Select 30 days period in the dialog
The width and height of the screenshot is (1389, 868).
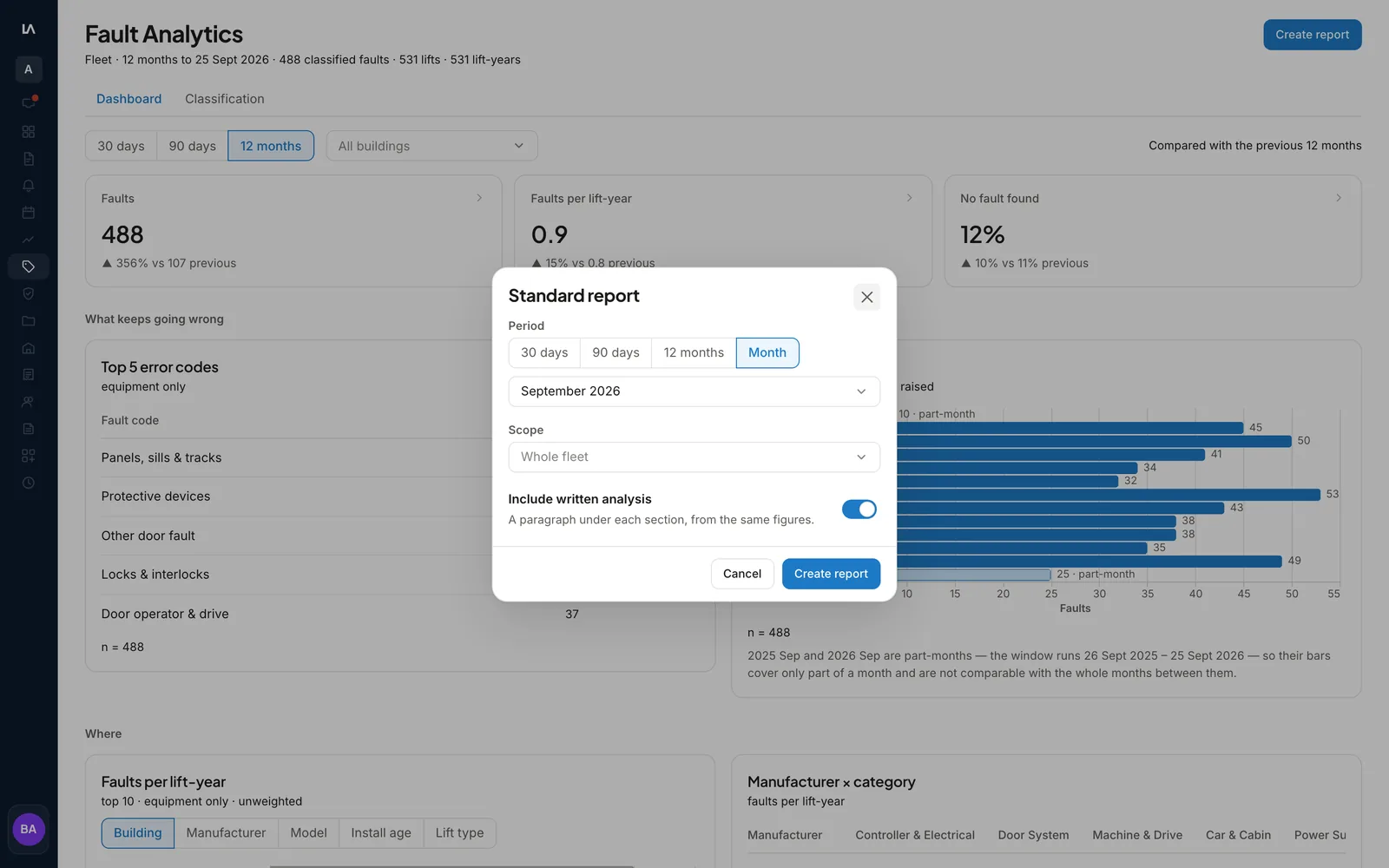pos(544,352)
